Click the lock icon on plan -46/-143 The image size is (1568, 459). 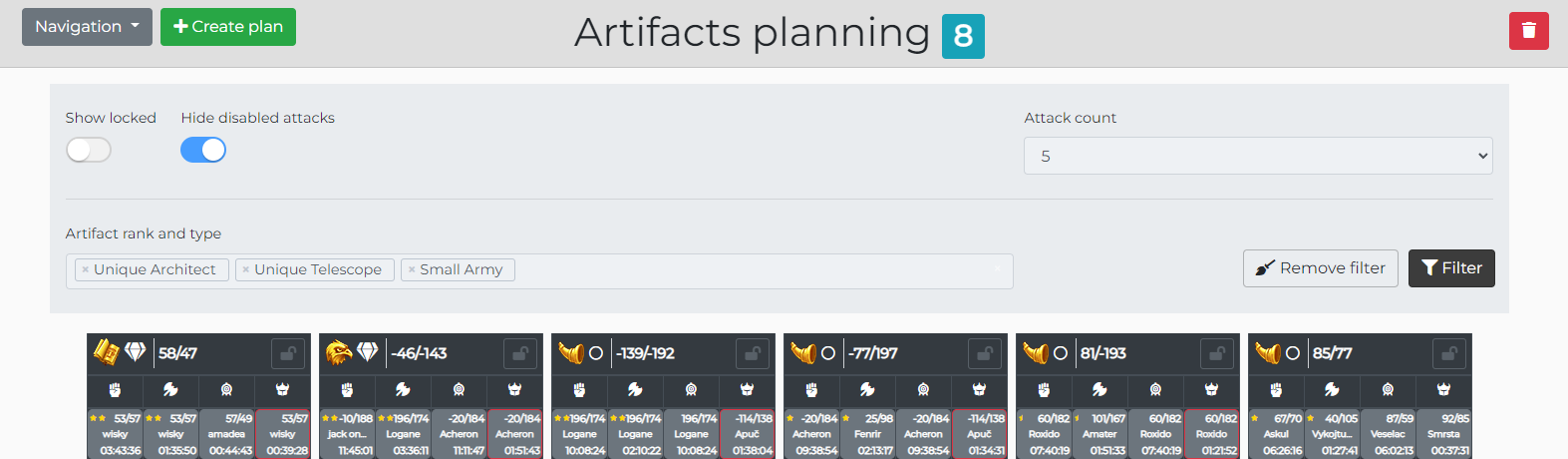pos(519,353)
